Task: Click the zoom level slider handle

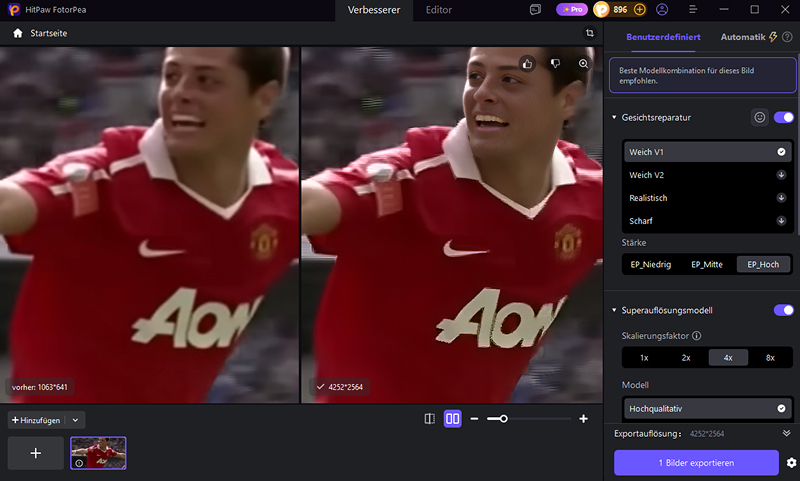Action: tap(504, 419)
